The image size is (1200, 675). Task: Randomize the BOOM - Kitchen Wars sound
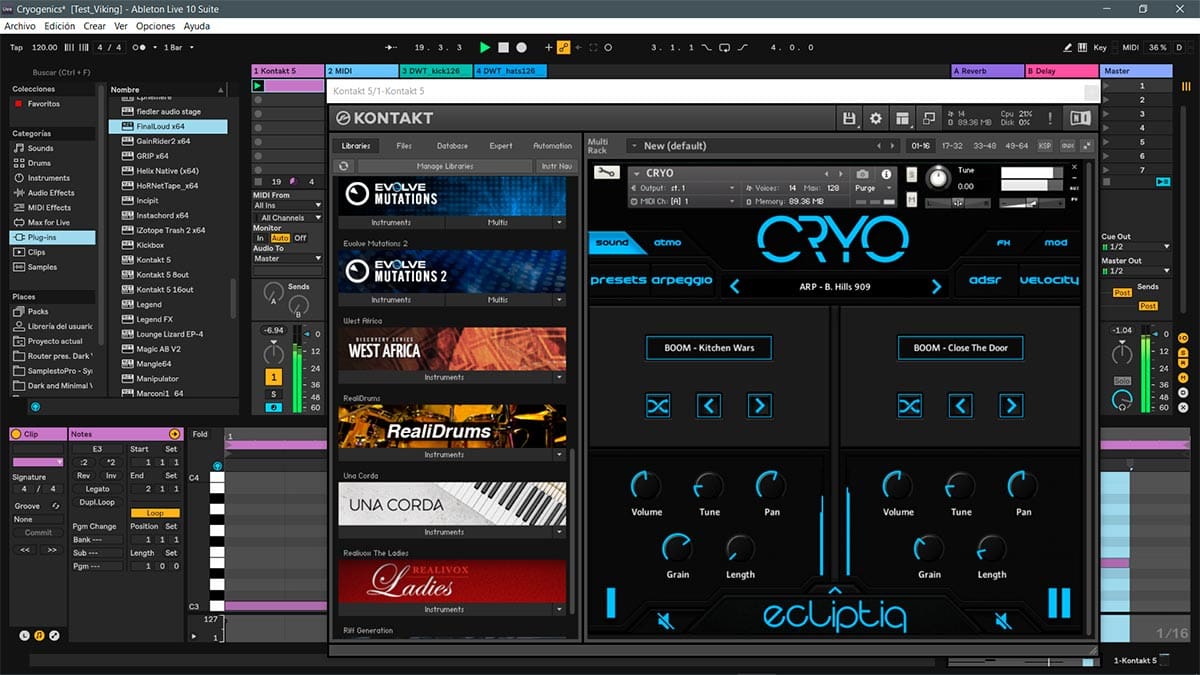[657, 405]
